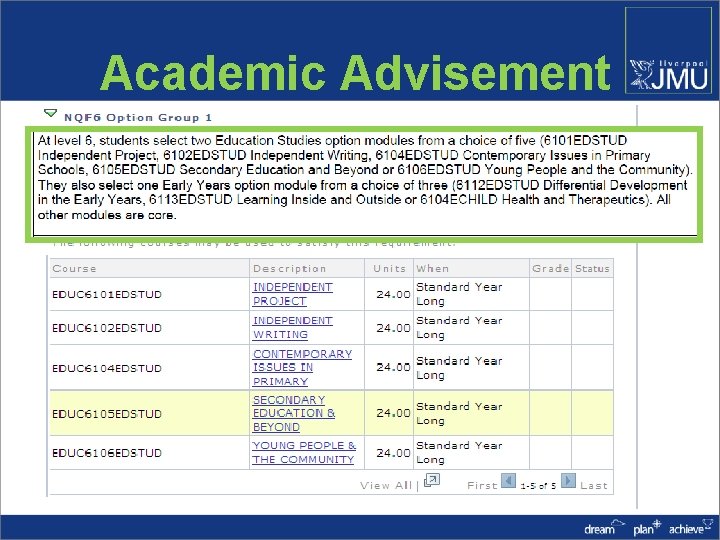Select course code EDUC6105EDSTUD
720x540 pixels.
[107, 414]
